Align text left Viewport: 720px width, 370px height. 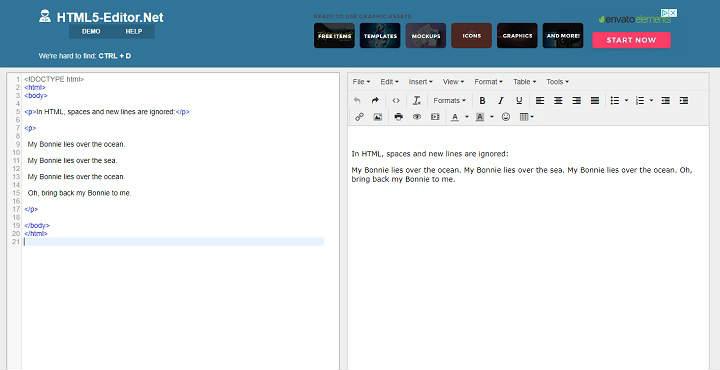(x=540, y=101)
